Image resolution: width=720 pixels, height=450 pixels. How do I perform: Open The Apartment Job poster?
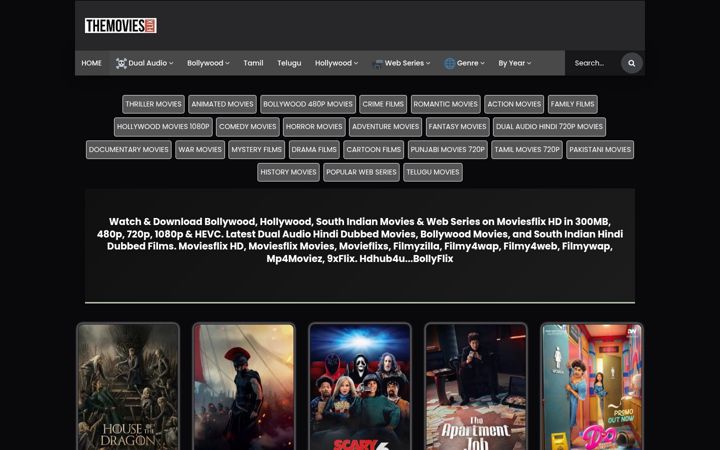click(x=476, y=387)
